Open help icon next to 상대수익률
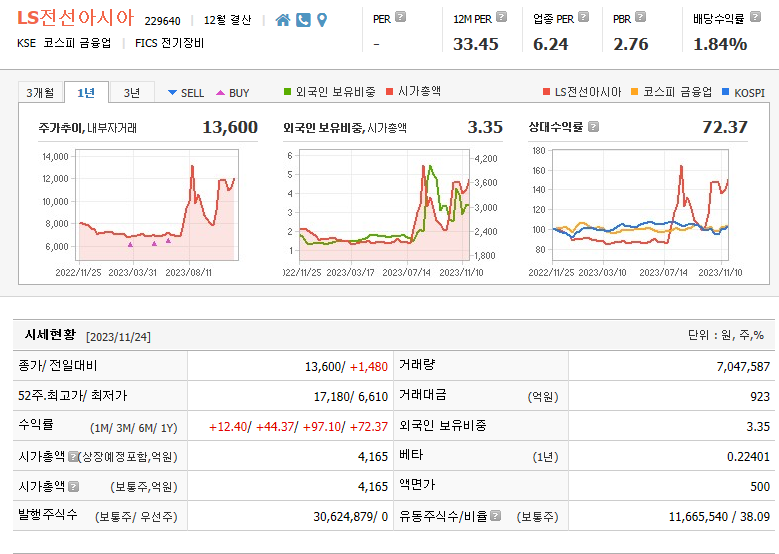This screenshot has height=554, width=779. (x=593, y=127)
